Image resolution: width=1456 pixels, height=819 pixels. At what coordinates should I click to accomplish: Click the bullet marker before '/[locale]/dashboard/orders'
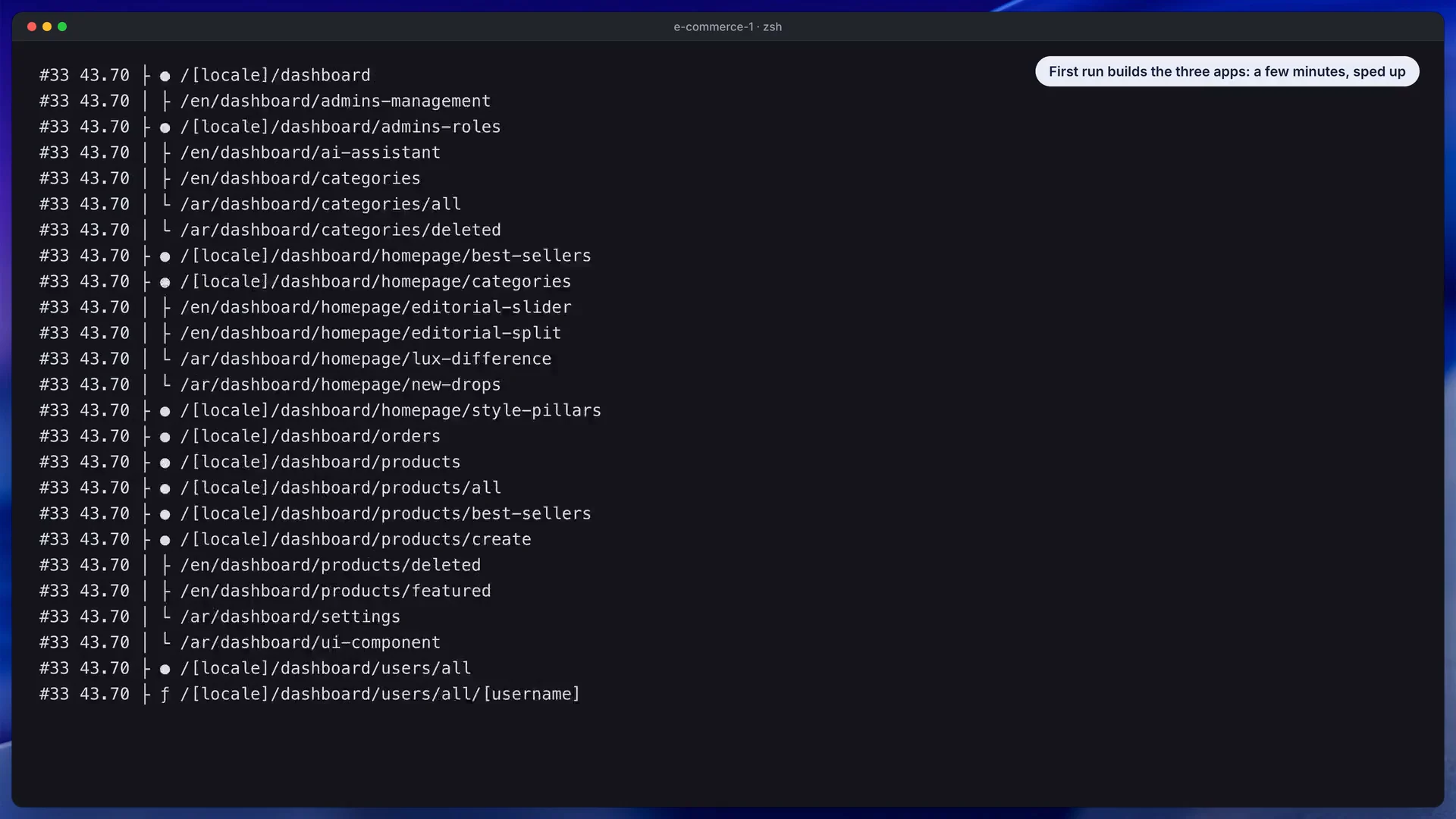click(165, 438)
